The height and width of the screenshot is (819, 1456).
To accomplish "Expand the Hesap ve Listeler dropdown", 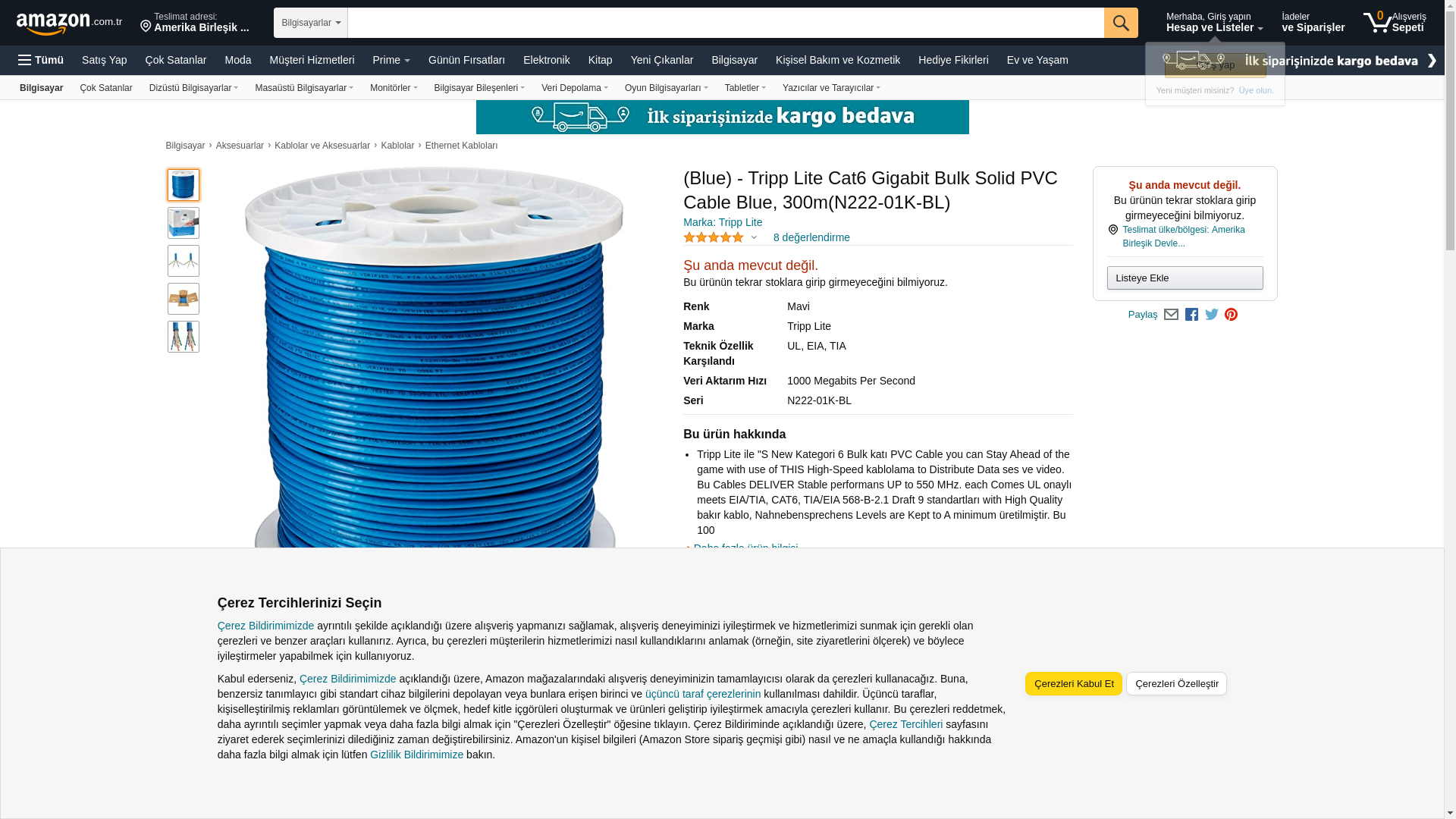I will (1214, 22).
